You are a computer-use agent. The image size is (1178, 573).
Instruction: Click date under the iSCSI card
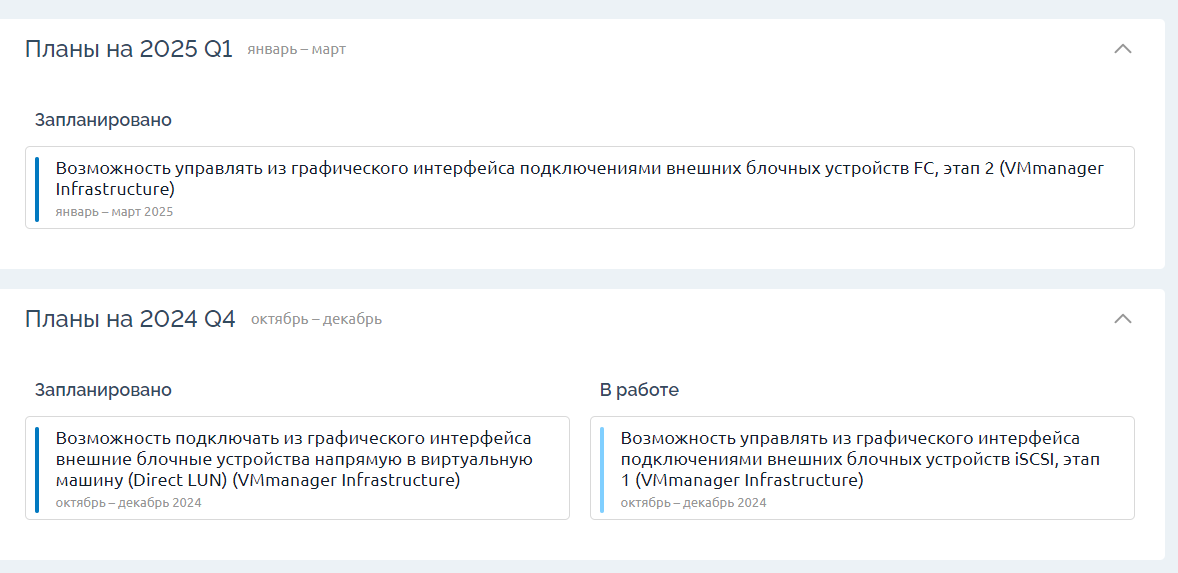(693, 502)
